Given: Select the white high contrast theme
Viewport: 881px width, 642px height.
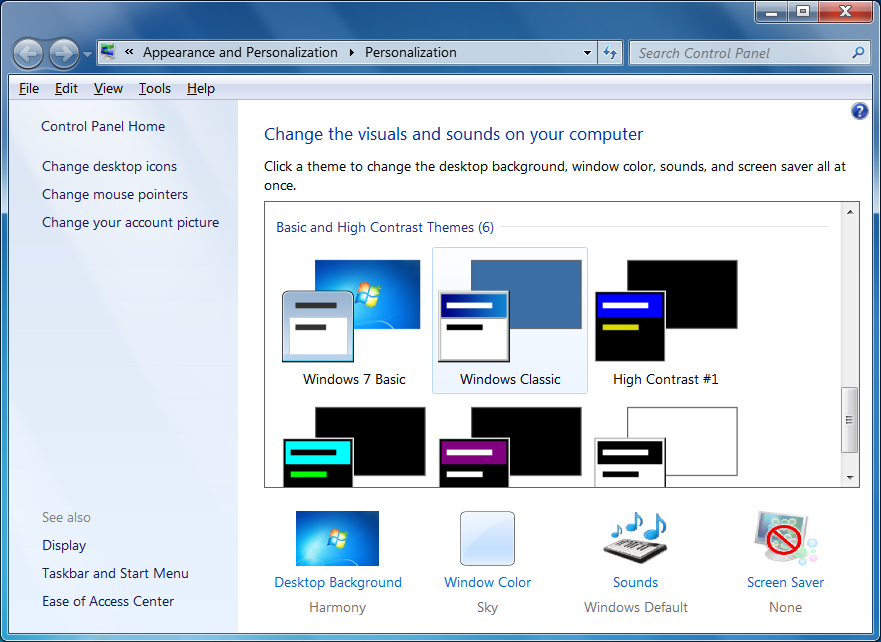Looking at the screenshot, I should coord(666,447).
